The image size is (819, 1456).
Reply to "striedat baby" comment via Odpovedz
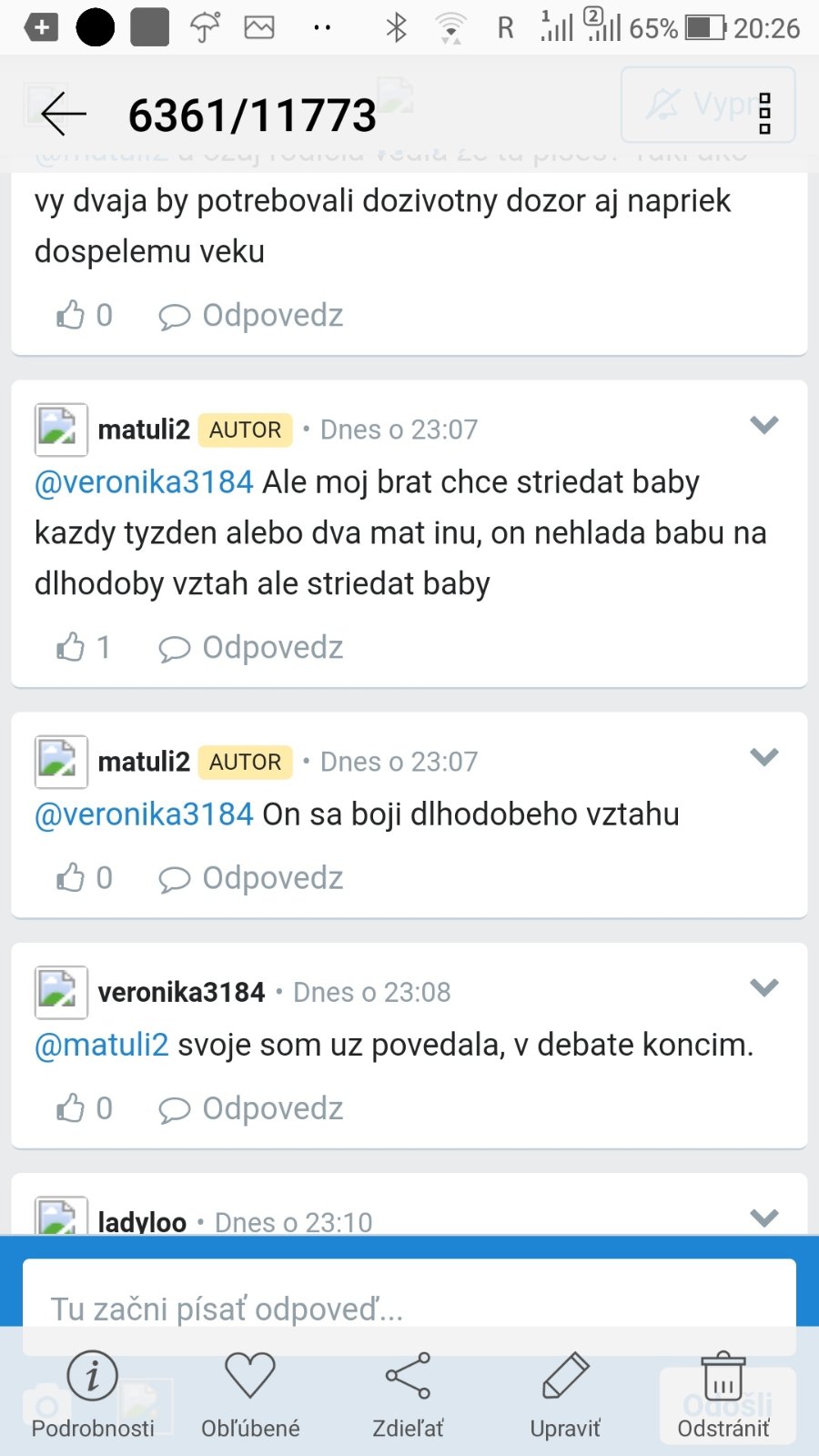point(252,647)
